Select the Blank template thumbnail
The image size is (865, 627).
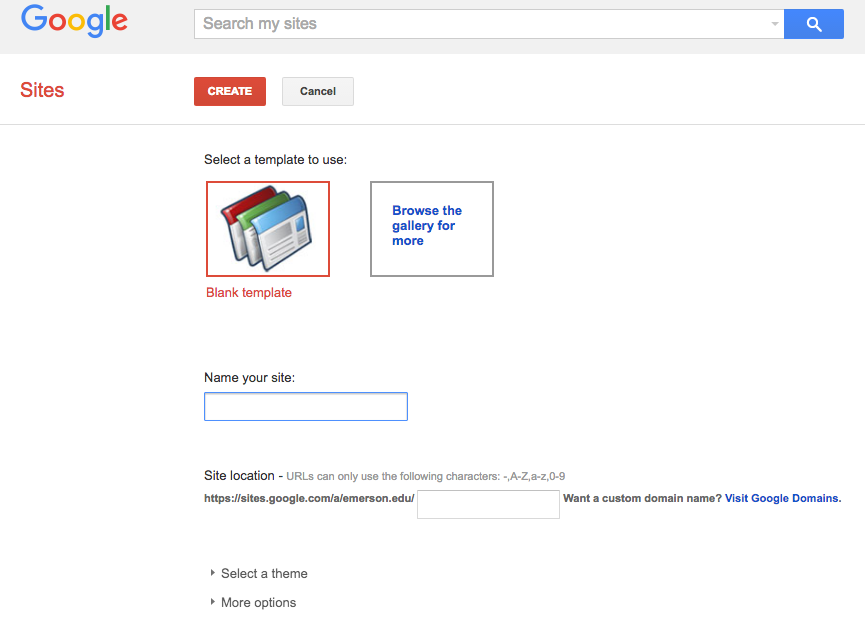click(268, 229)
